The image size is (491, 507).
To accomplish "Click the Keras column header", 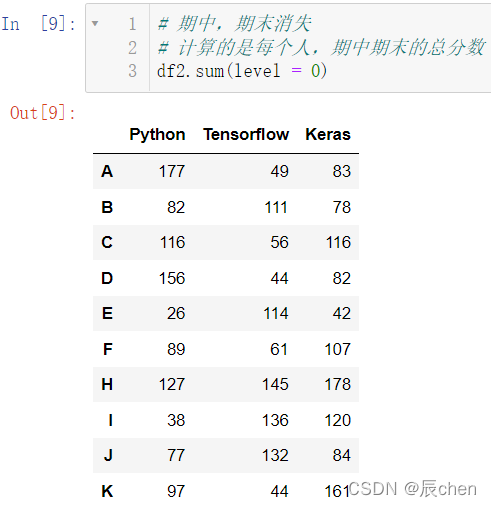I will (x=328, y=135).
